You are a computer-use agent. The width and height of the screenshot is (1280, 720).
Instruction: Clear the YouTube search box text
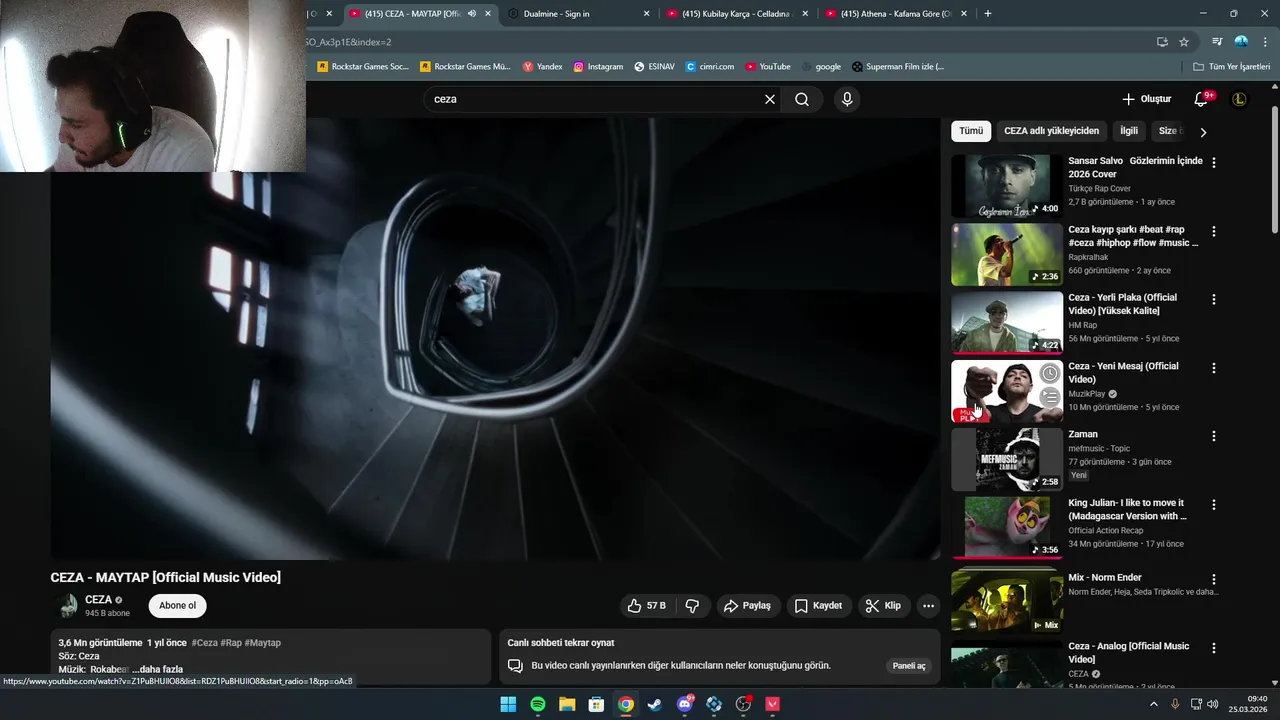pos(770,99)
